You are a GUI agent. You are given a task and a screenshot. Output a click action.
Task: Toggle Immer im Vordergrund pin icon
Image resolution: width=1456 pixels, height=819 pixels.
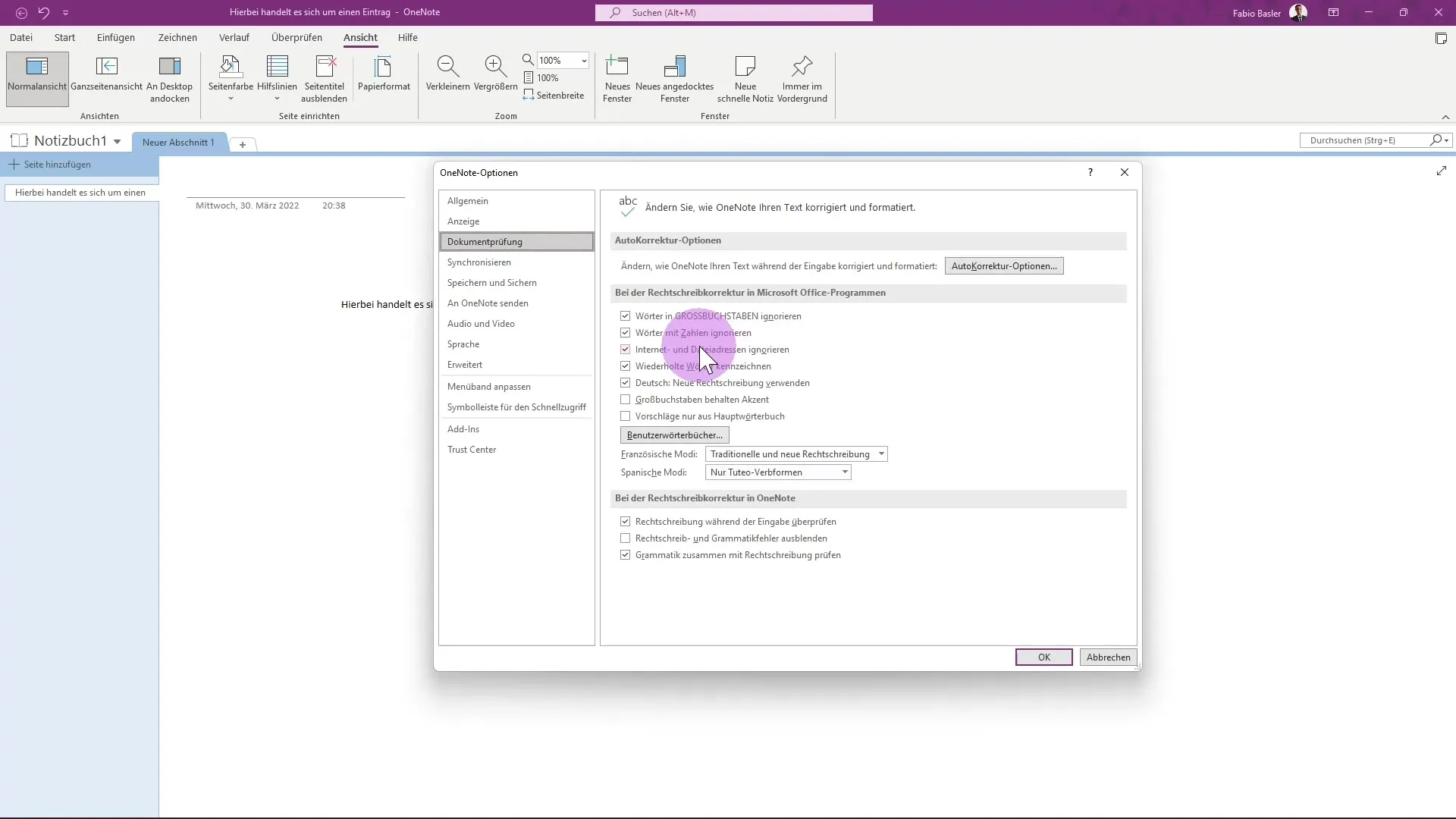(x=802, y=67)
